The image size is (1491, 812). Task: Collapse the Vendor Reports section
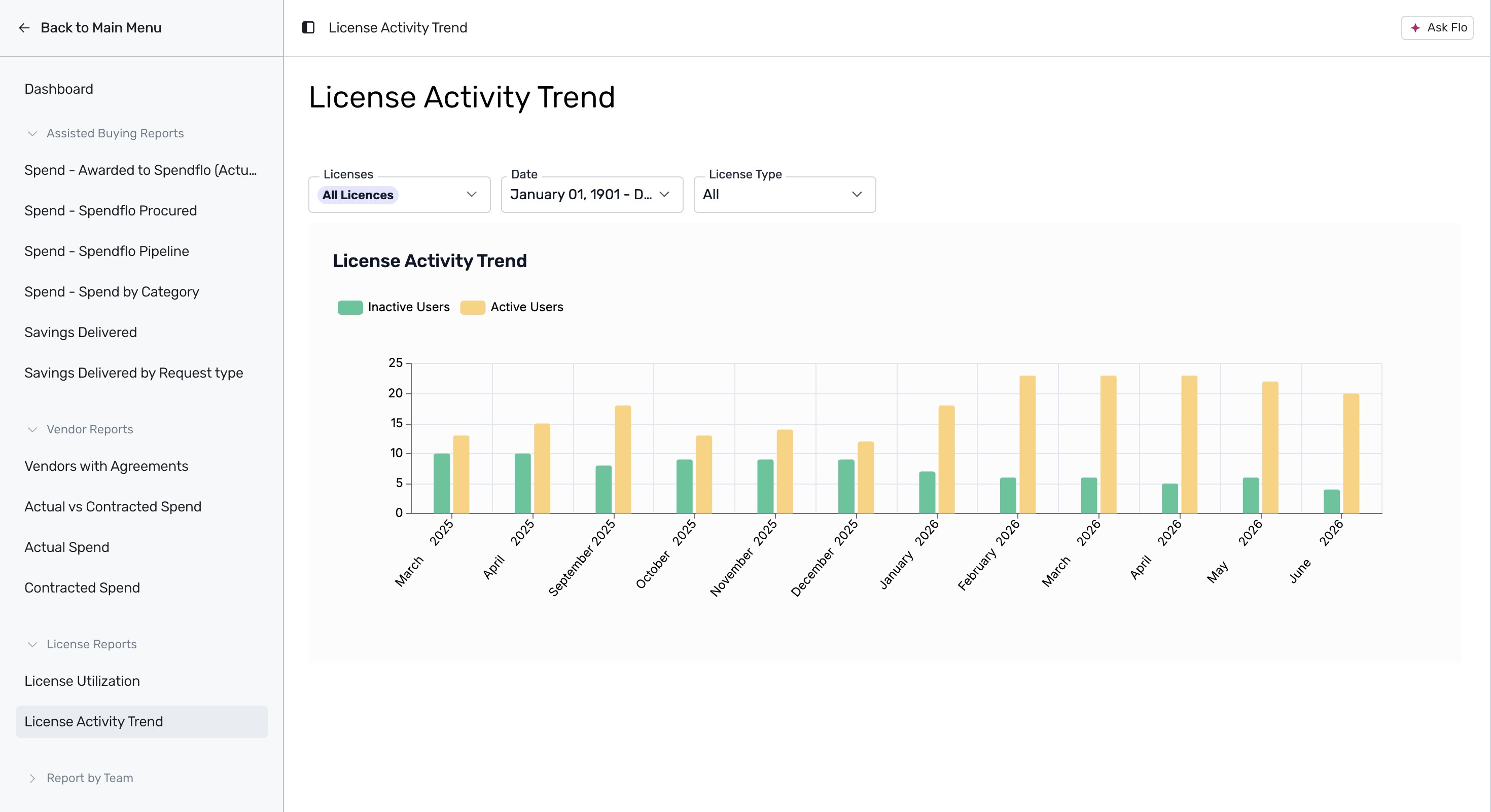tap(32, 430)
